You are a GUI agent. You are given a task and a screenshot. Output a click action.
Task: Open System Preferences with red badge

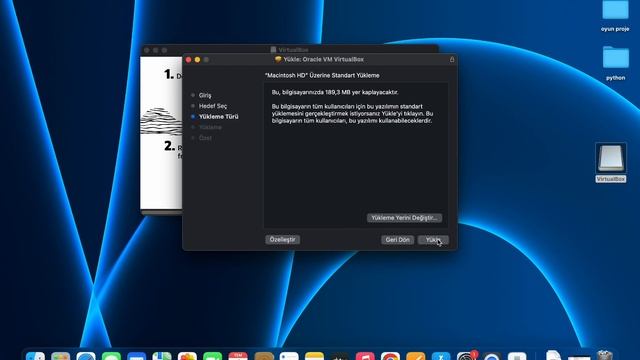(x=466, y=356)
